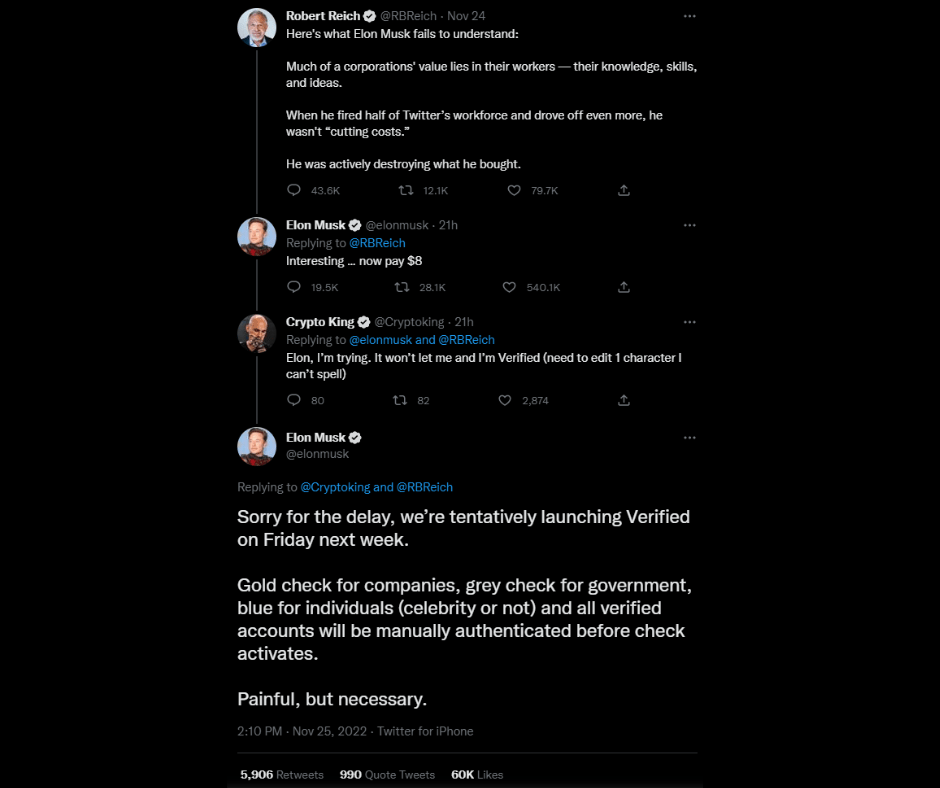
Task: Reply to Robert Reich's tweet
Action: click(x=294, y=190)
